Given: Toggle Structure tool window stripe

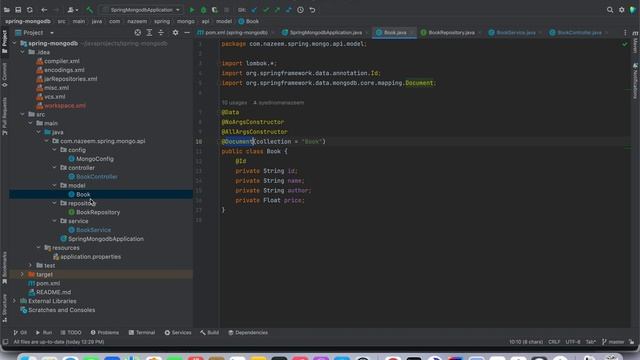Looking at the screenshot, I should (x=4, y=308).
